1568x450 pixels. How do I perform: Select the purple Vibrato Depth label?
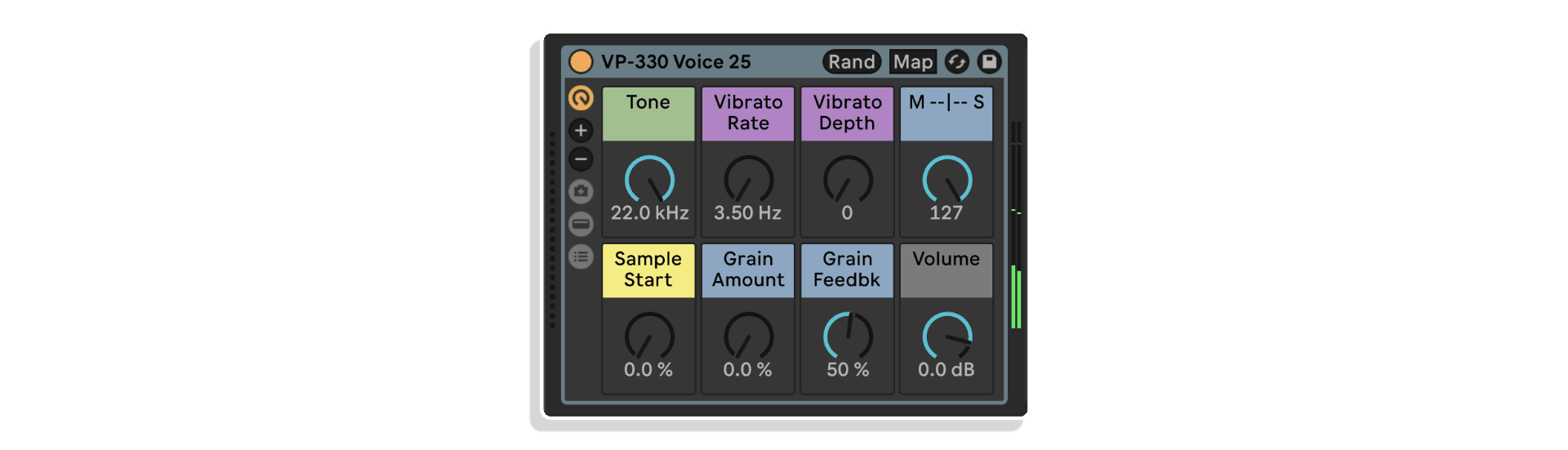[847, 114]
